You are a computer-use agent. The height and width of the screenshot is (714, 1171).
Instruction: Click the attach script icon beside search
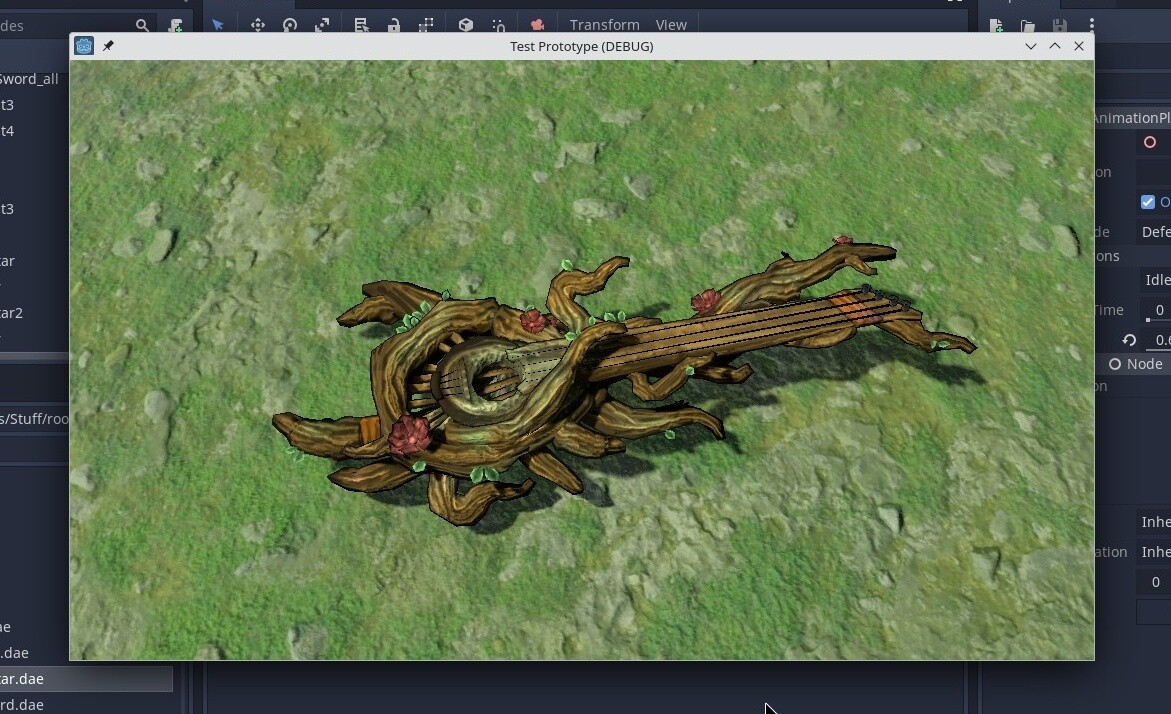click(x=176, y=25)
